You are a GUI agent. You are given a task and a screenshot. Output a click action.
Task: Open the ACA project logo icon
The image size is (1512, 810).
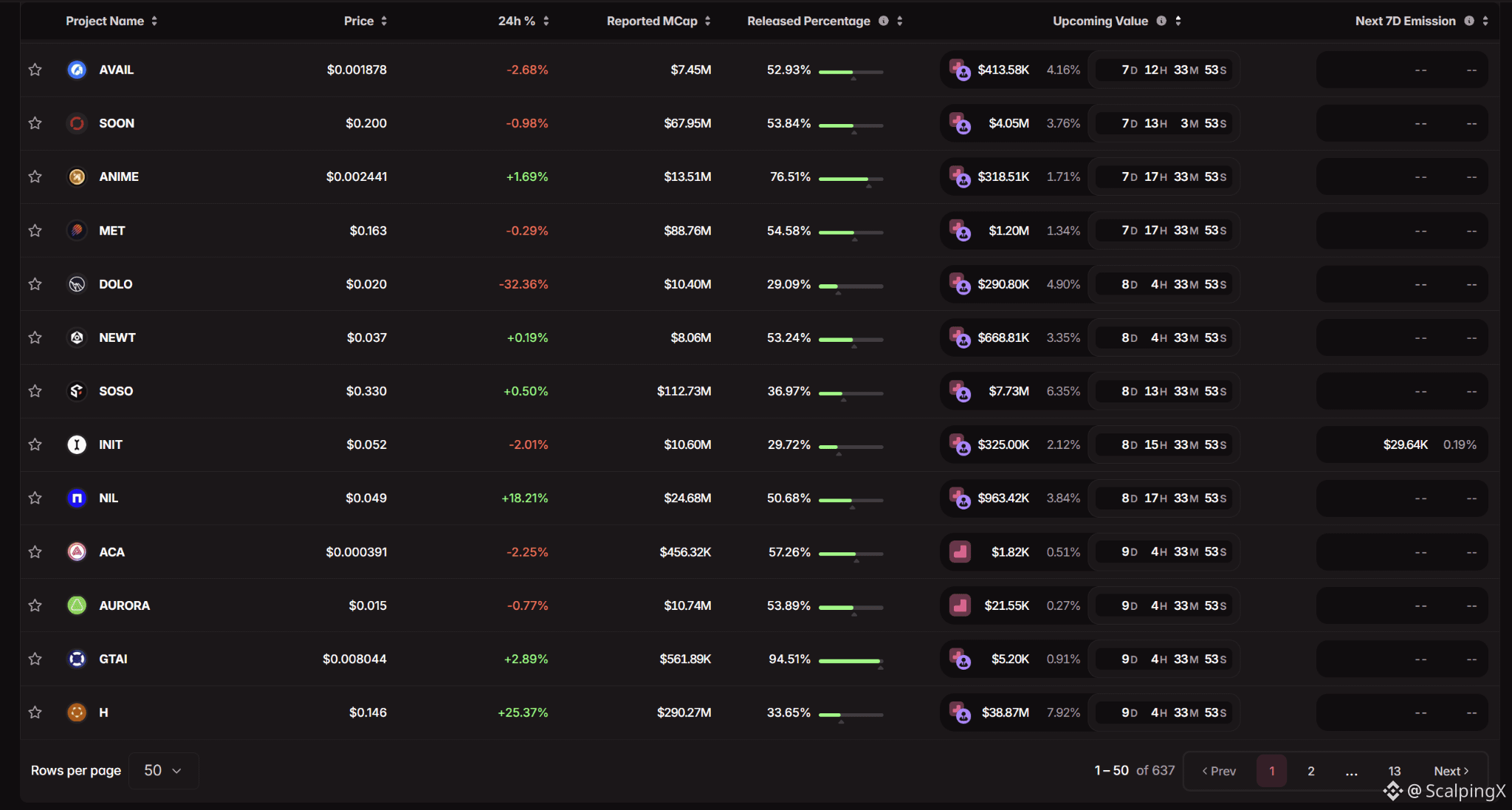[77, 552]
